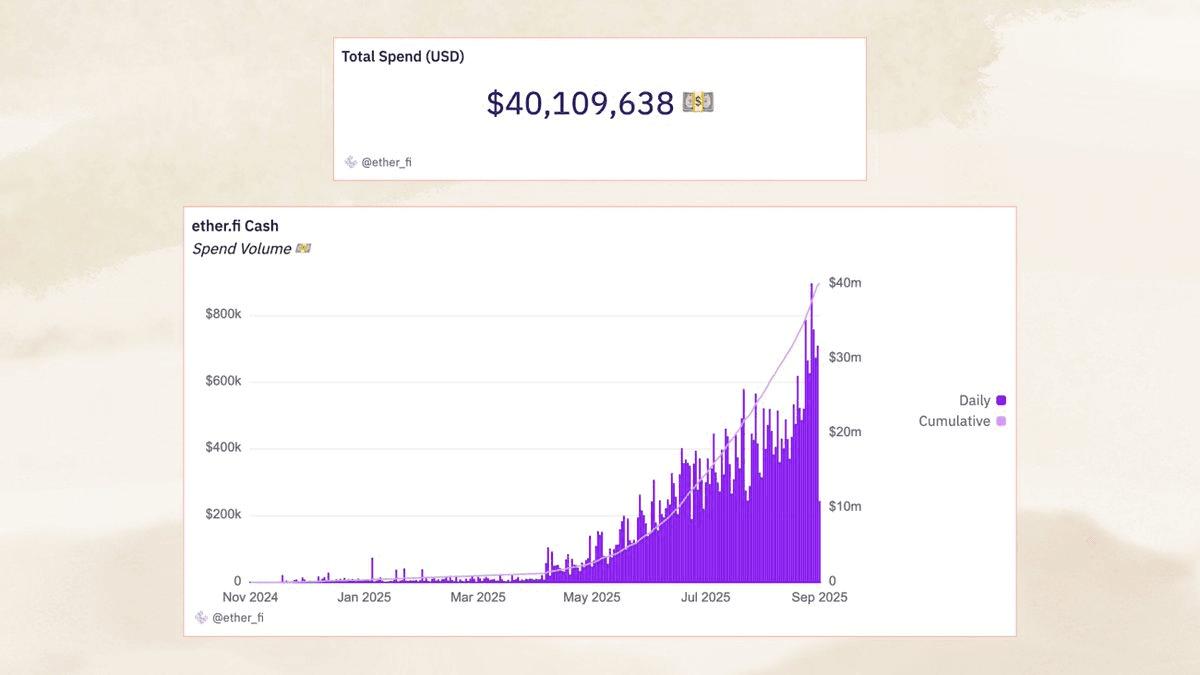Click the ether.fi logo under Total Spend
Screen dimensions: 1200x675
[351, 162]
